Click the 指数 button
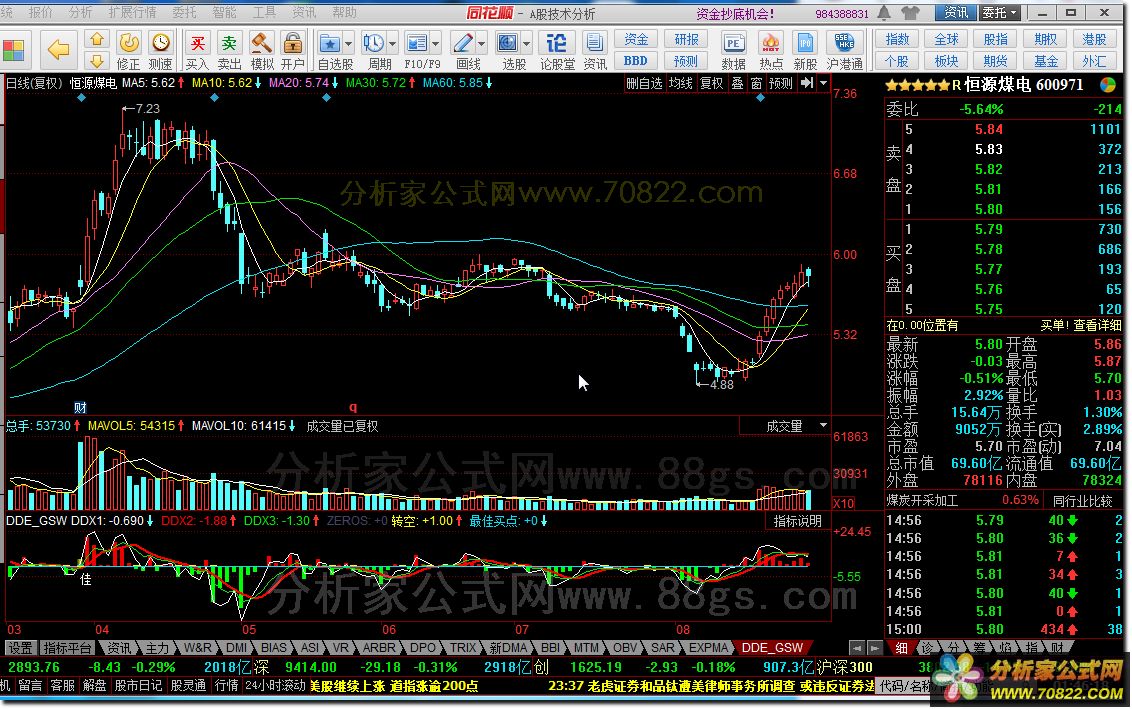The height and width of the screenshot is (709, 1132). [x=897, y=40]
